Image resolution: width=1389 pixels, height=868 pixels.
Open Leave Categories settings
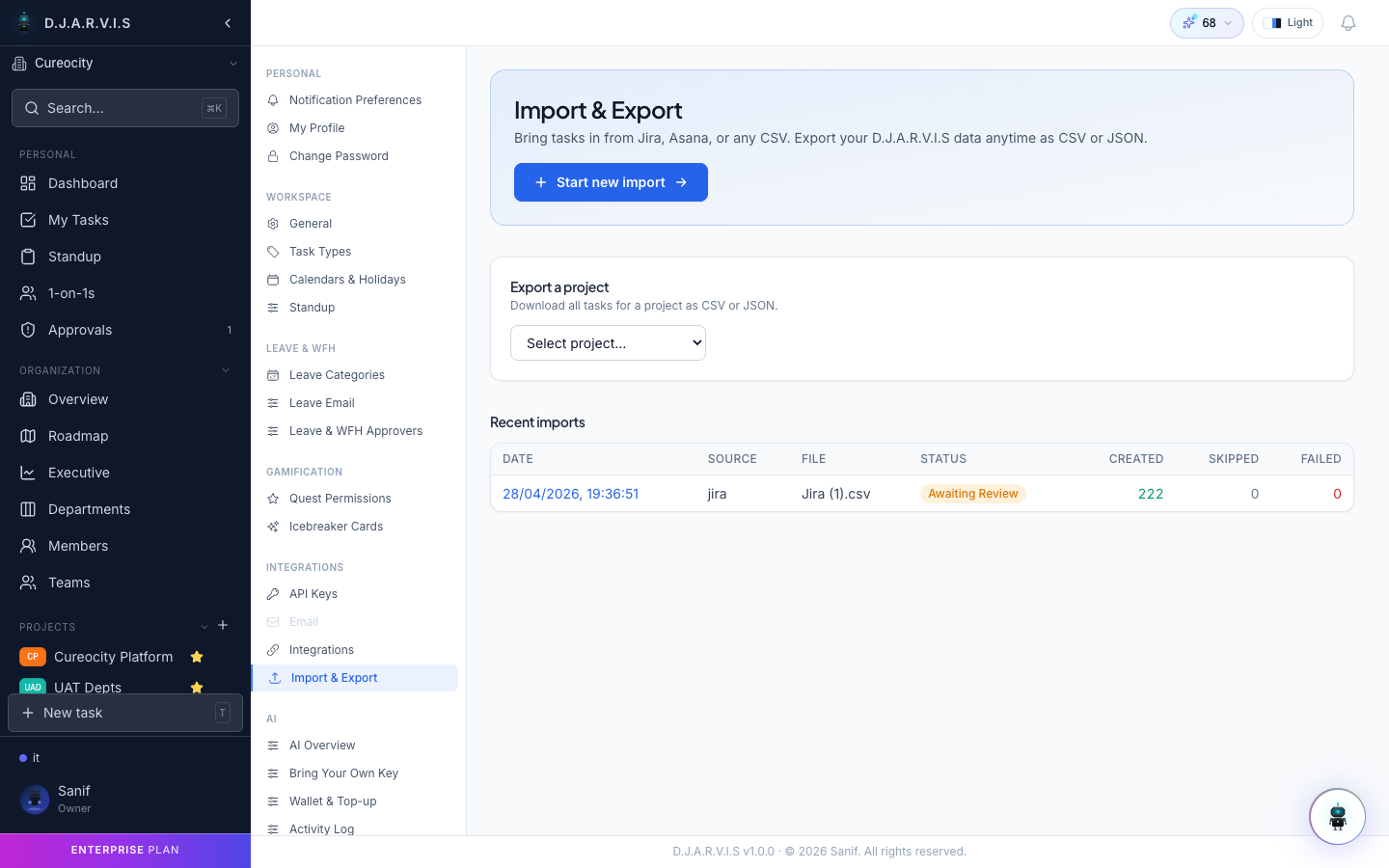pyautogui.click(x=355, y=375)
